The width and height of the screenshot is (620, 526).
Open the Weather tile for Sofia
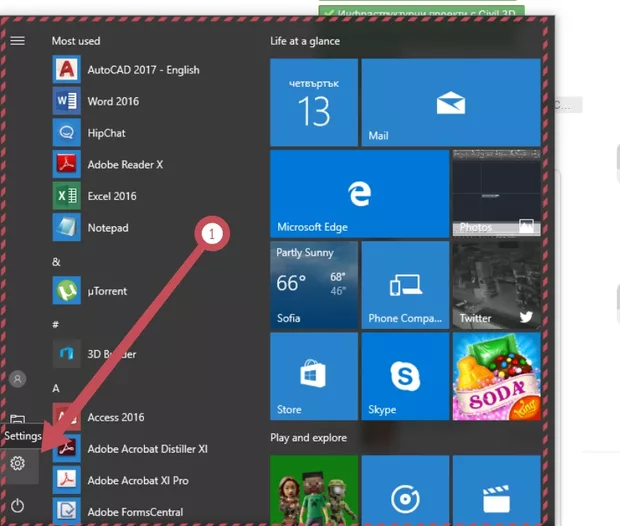point(314,285)
